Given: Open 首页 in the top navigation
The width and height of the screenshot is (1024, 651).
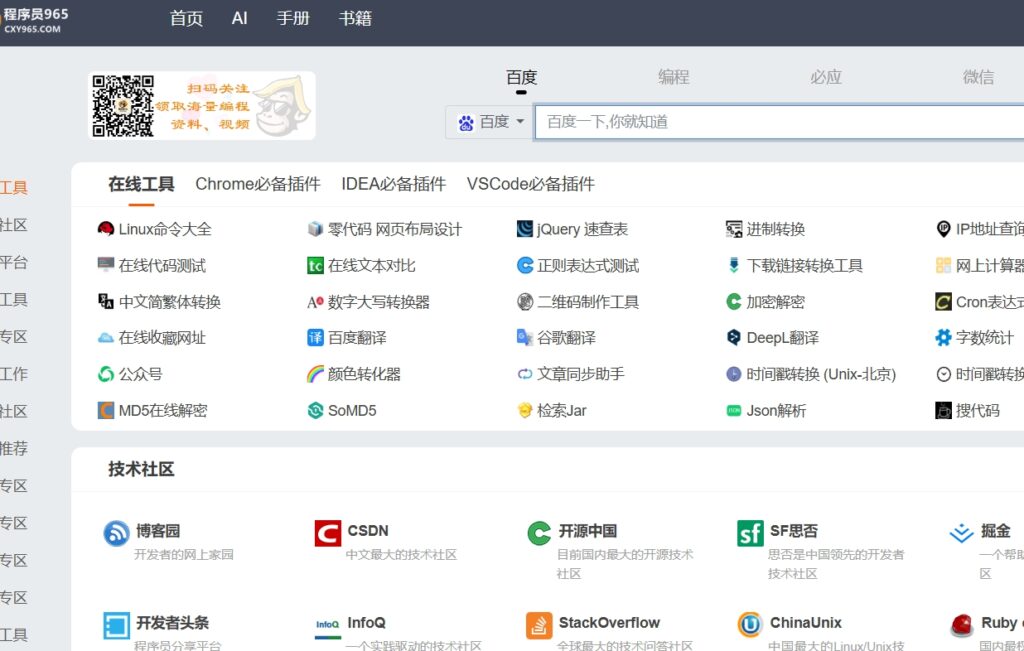Looking at the screenshot, I should [186, 18].
